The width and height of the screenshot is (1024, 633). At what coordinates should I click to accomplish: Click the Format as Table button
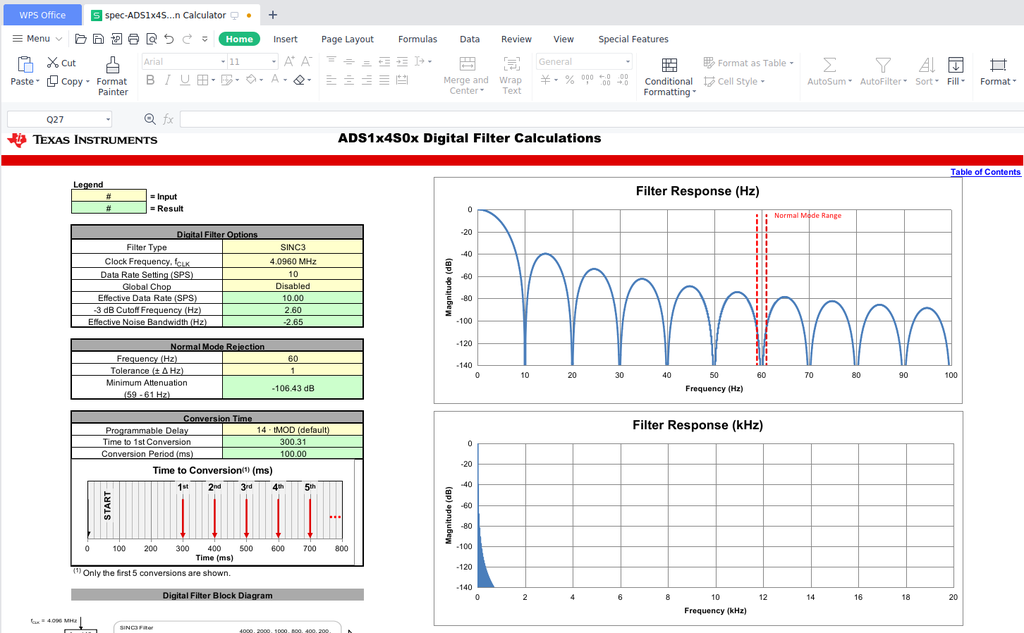click(x=747, y=62)
